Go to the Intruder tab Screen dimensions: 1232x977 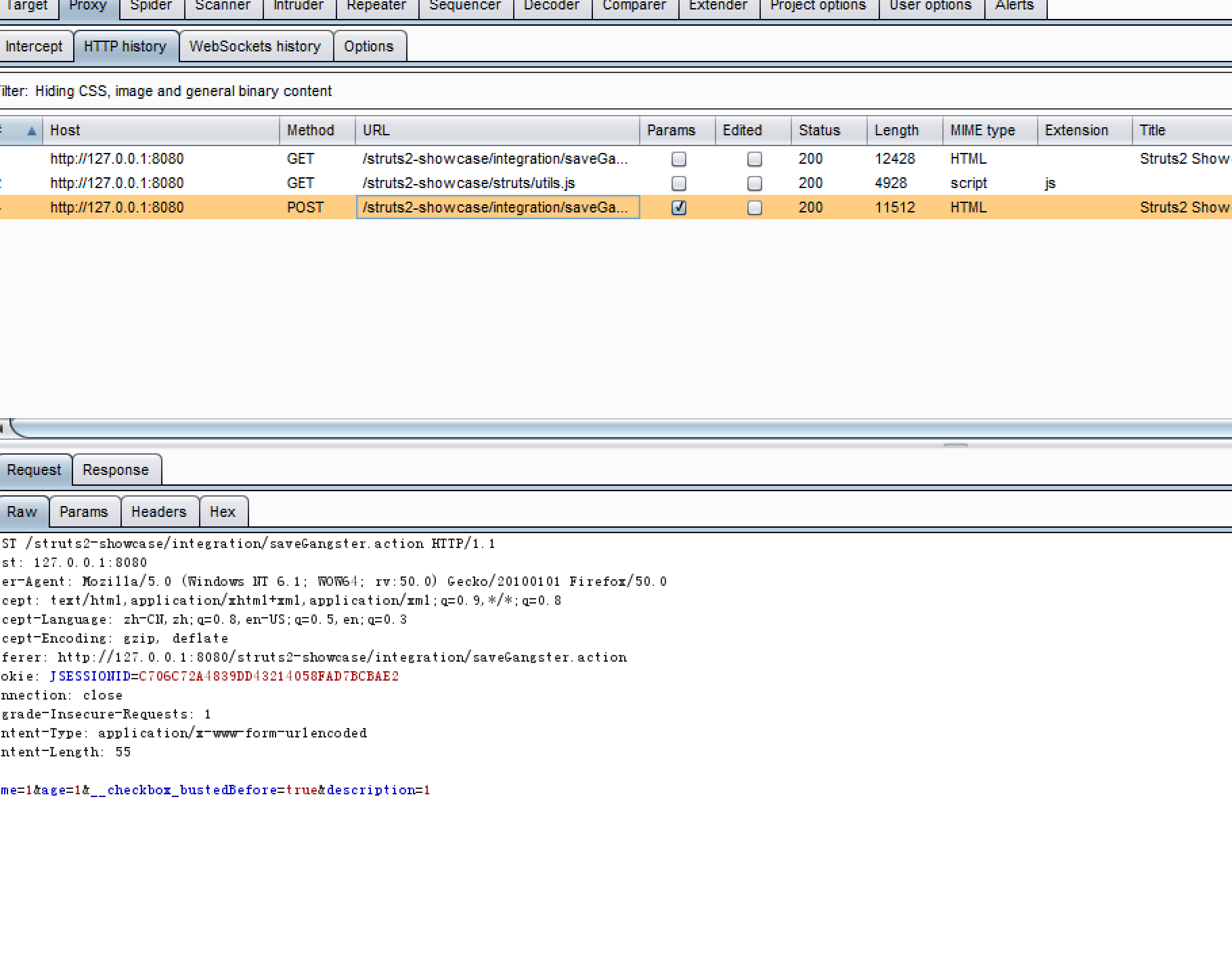[299, 7]
